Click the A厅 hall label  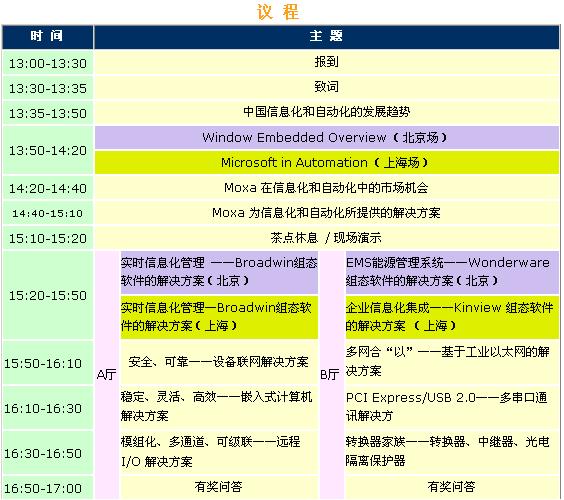tap(106, 375)
